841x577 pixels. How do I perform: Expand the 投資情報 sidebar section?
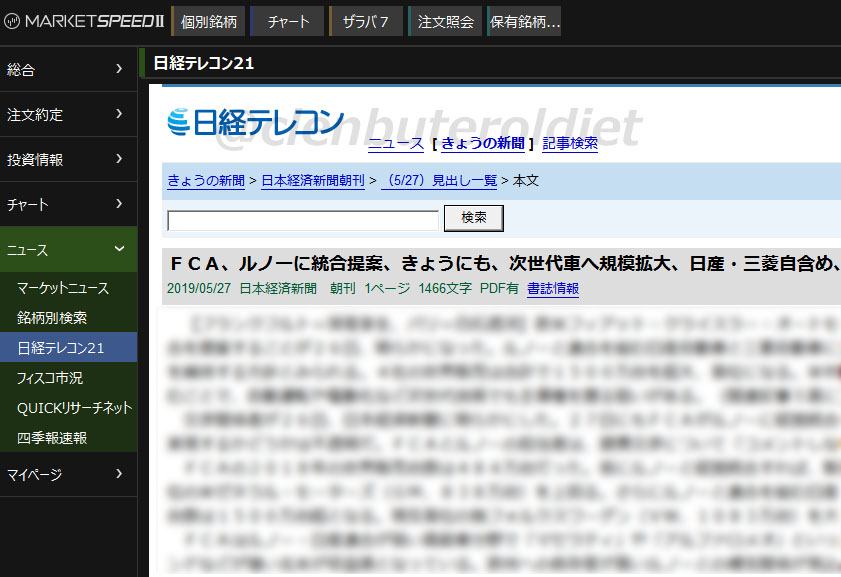point(69,159)
